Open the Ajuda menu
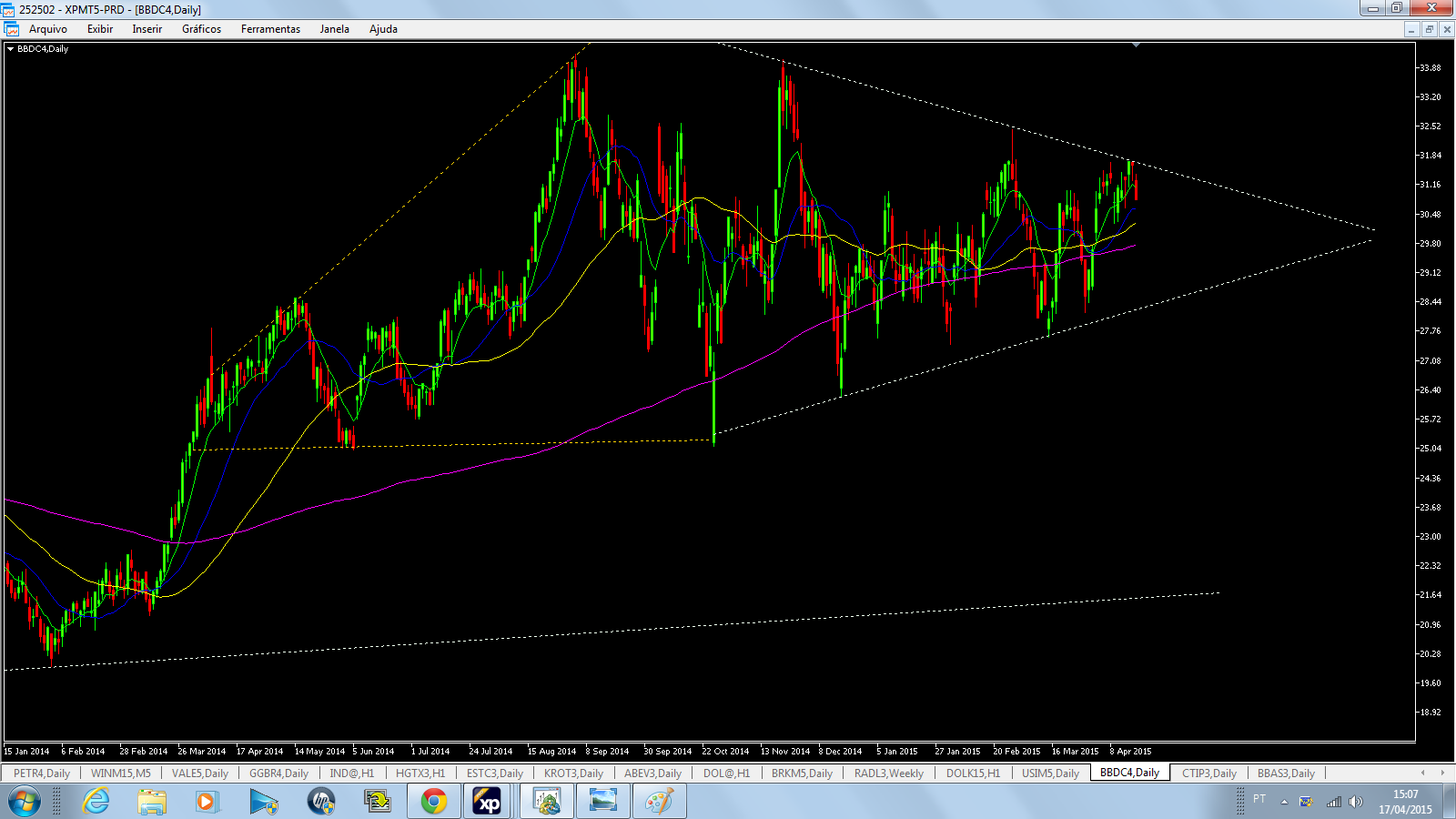 pos(383,29)
